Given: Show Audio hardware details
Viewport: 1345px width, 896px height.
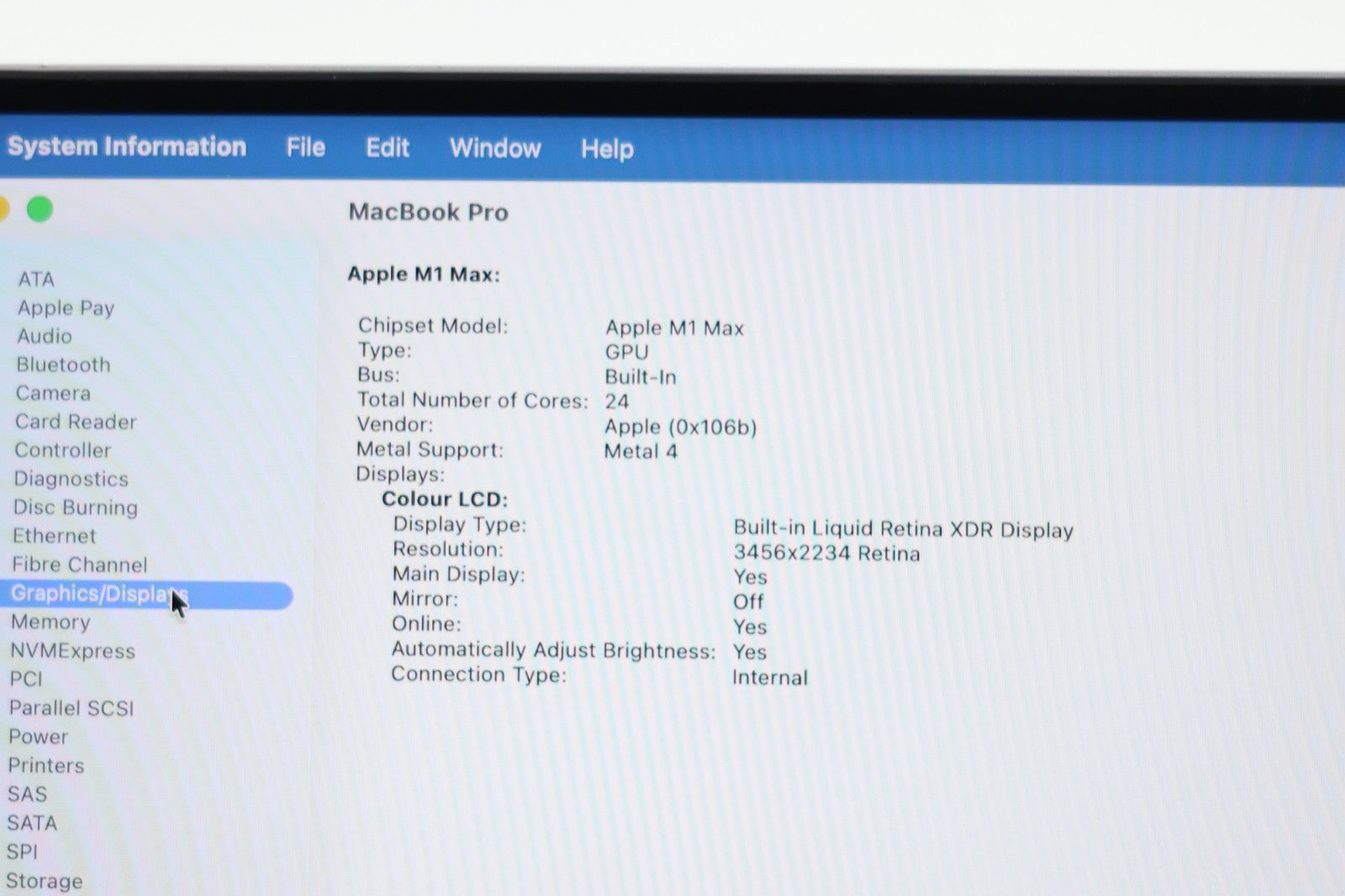Looking at the screenshot, I should point(45,336).
